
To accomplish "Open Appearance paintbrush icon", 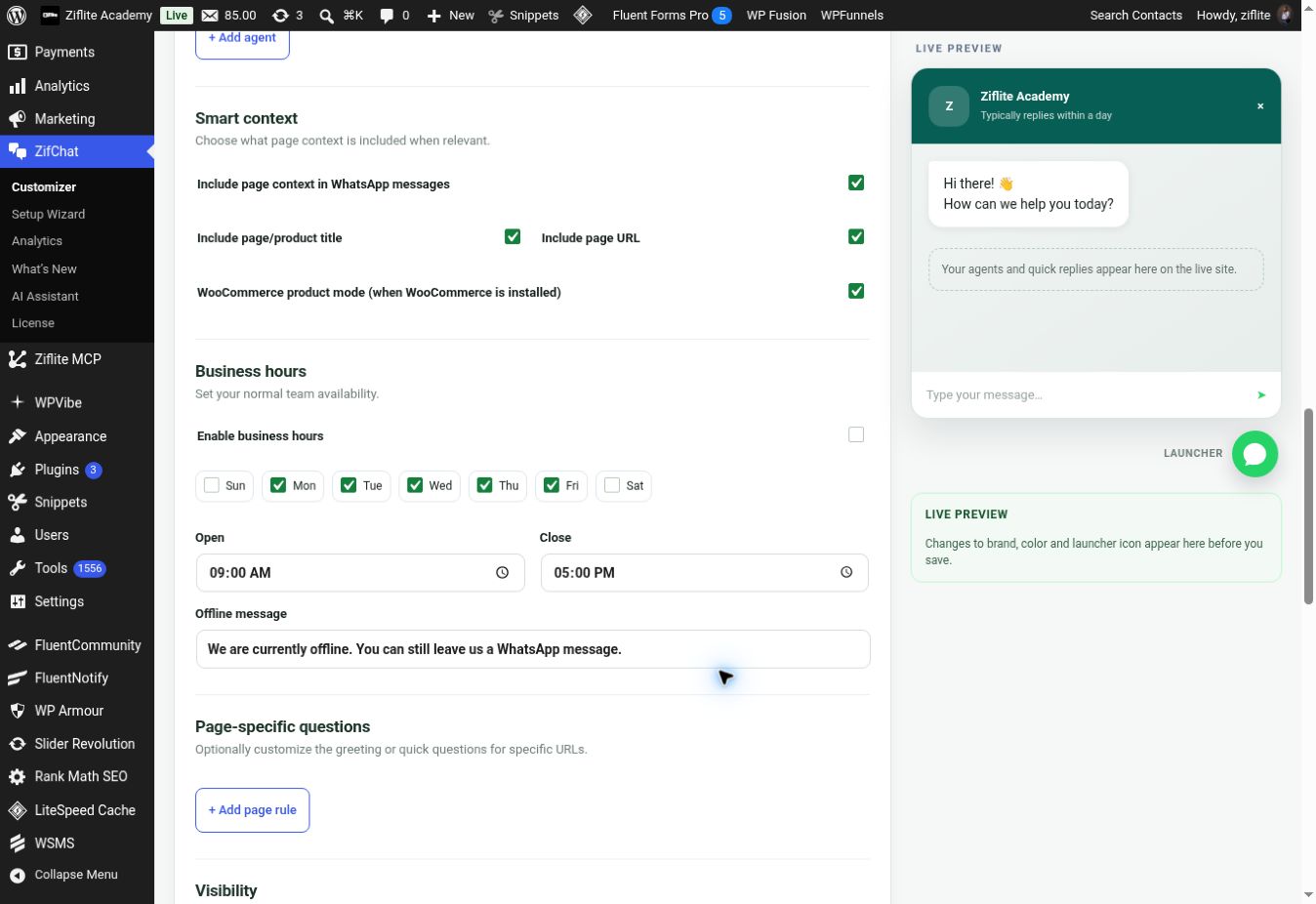I will pos(18,436).
